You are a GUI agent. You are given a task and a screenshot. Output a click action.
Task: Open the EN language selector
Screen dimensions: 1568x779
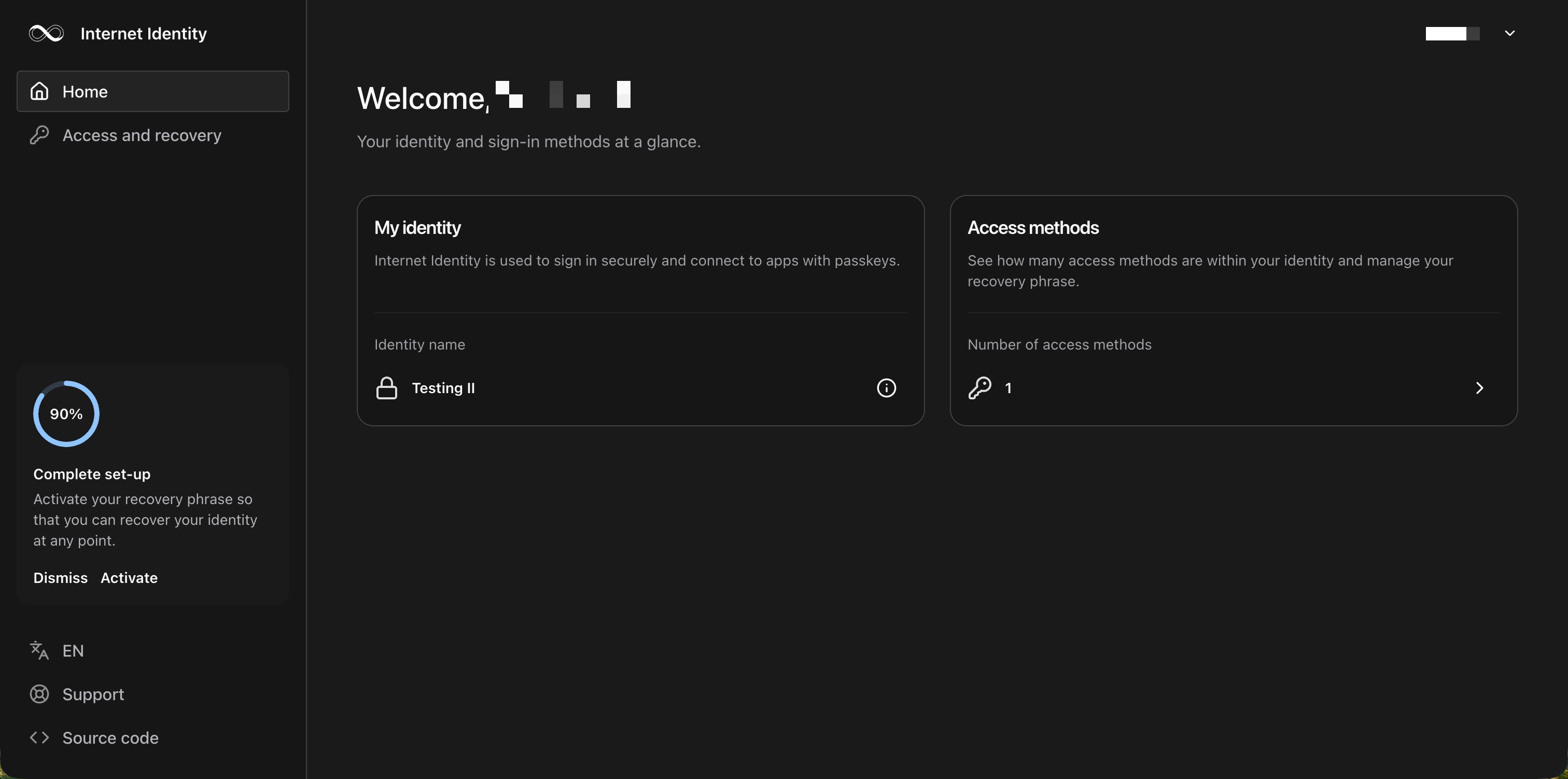73,650
